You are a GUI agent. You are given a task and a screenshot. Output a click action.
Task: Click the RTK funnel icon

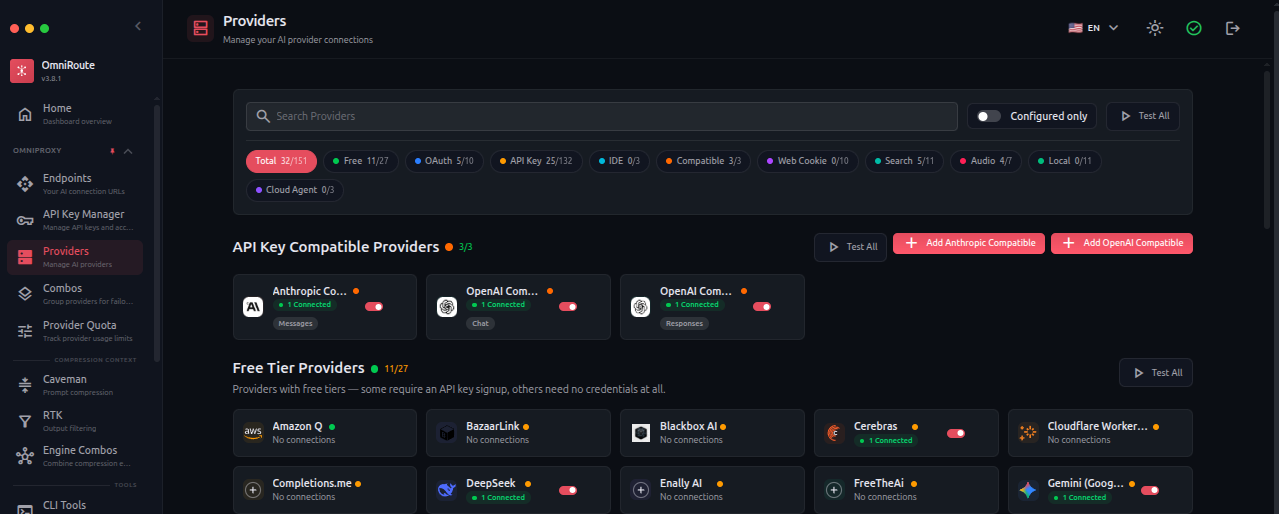[x=25, y=421]
